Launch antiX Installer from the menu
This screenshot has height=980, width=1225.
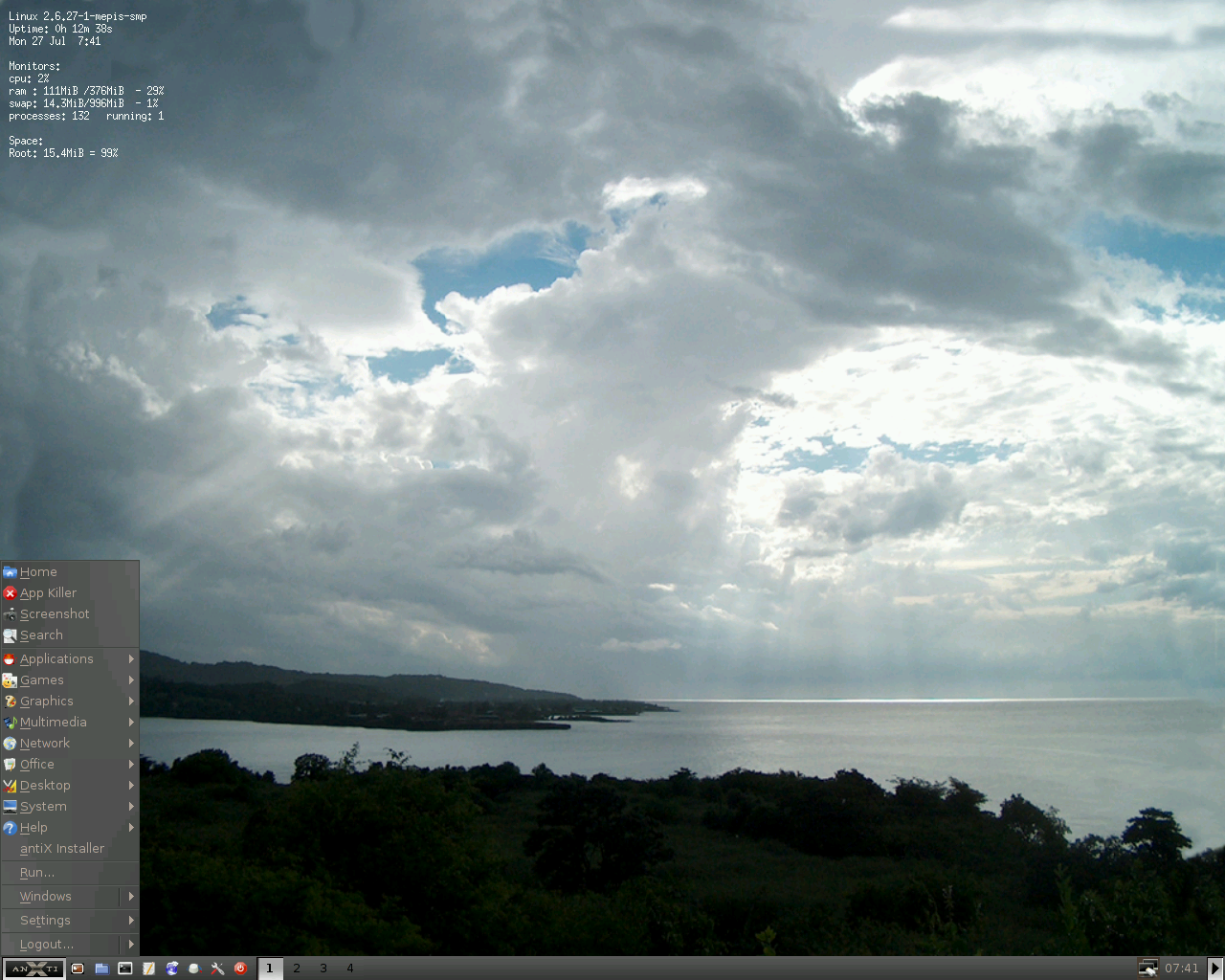[70, 849]
